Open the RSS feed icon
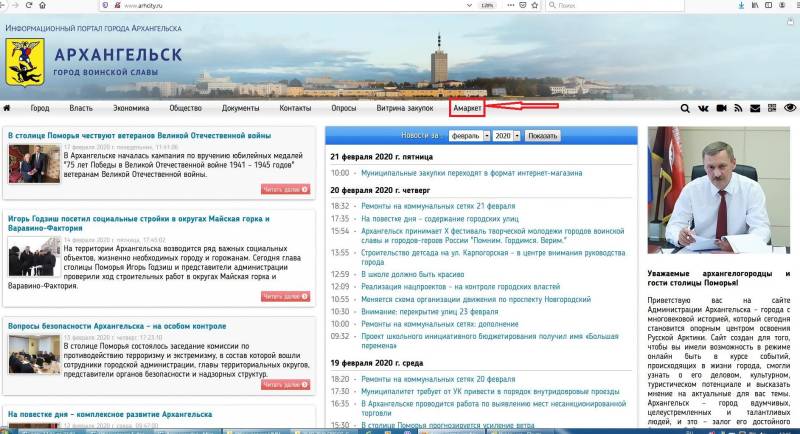Screen dimensions: 800x434 pyautogui.click(x=738, y=108)
